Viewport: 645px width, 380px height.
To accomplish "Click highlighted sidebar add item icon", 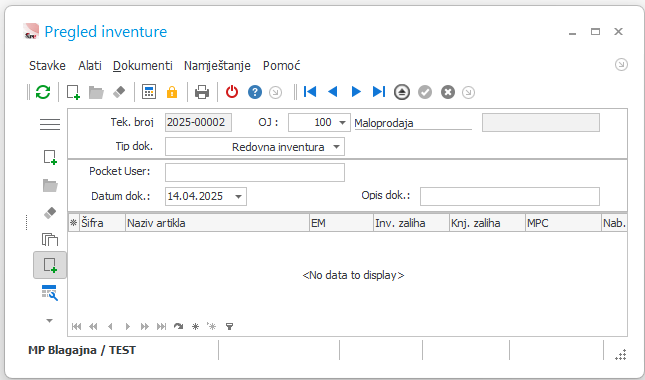I will (x=50, y=265).
